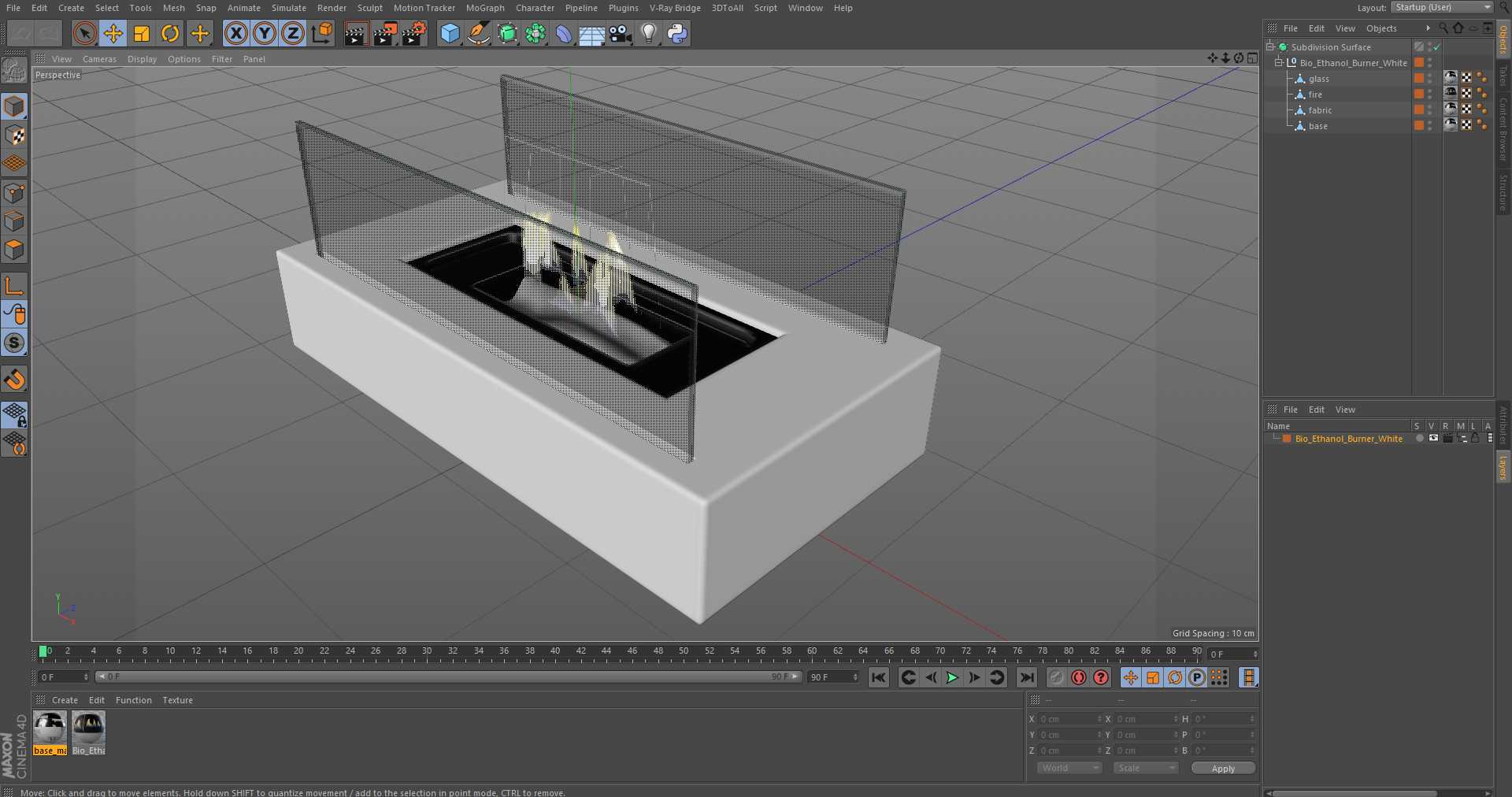Toggle visibility dots for glass object
The width and height of the screenshot is (1512, 797).
[x=1429, y=79]
